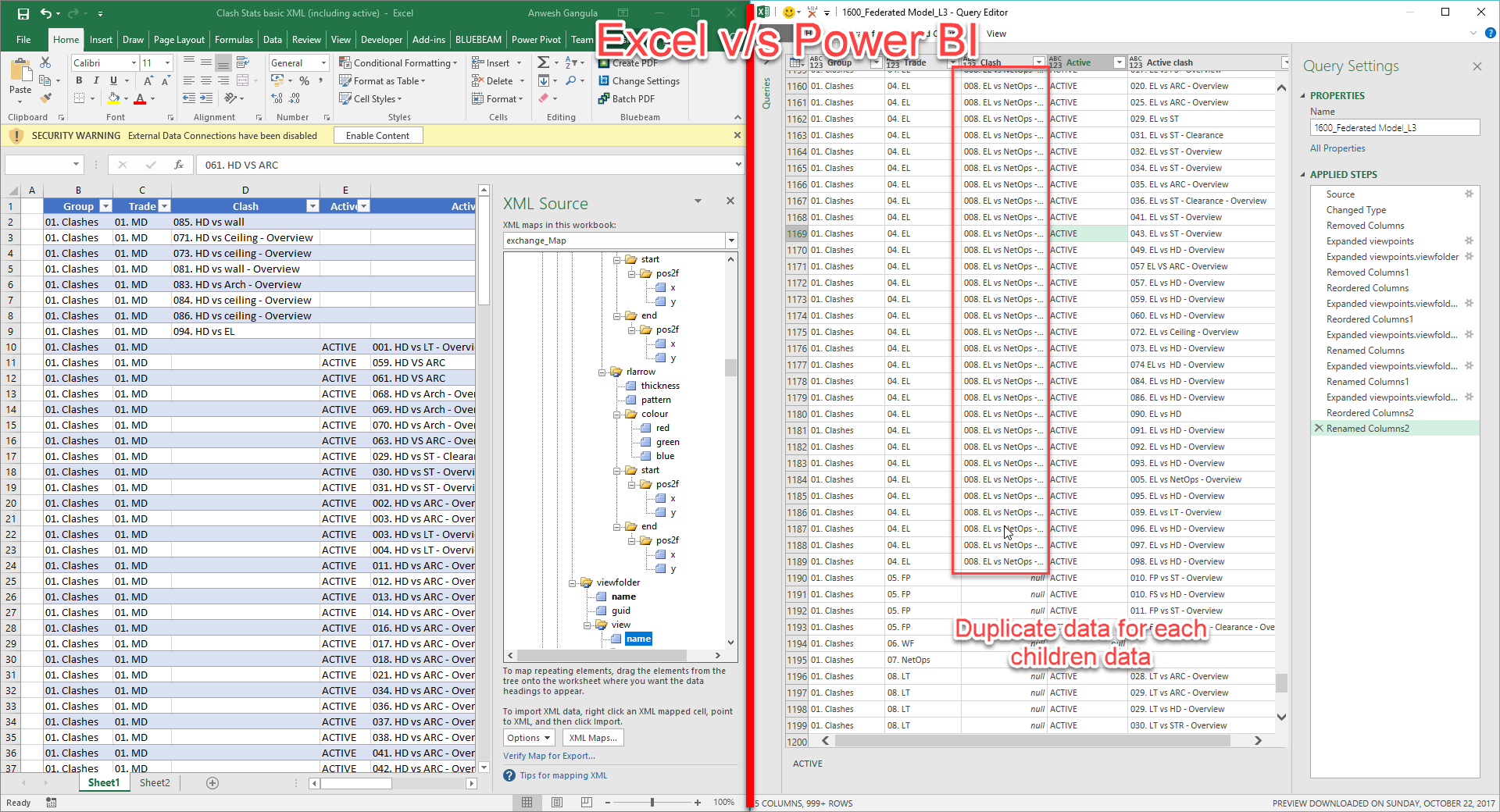Click the Enable Content button
The height and width of the screenshot is (812, 1500).
(378, 135)
